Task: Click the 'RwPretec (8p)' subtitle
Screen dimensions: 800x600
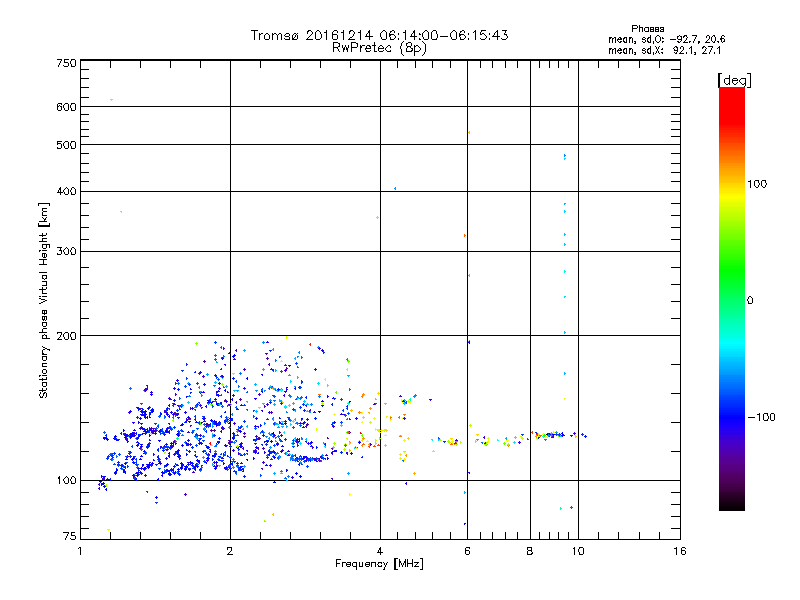Action: (379, 48)
